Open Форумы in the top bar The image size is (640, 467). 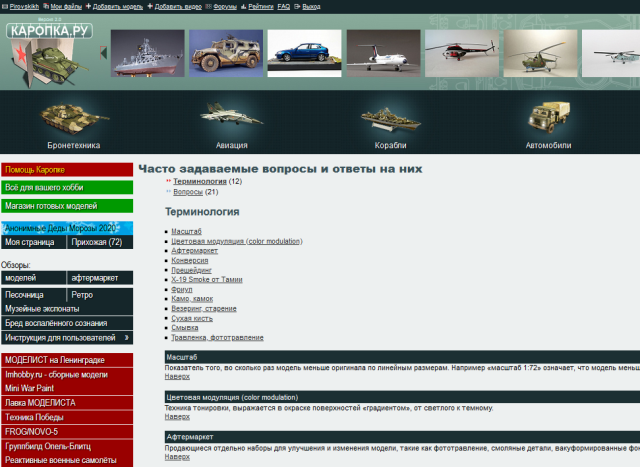(x=225, y=7)
